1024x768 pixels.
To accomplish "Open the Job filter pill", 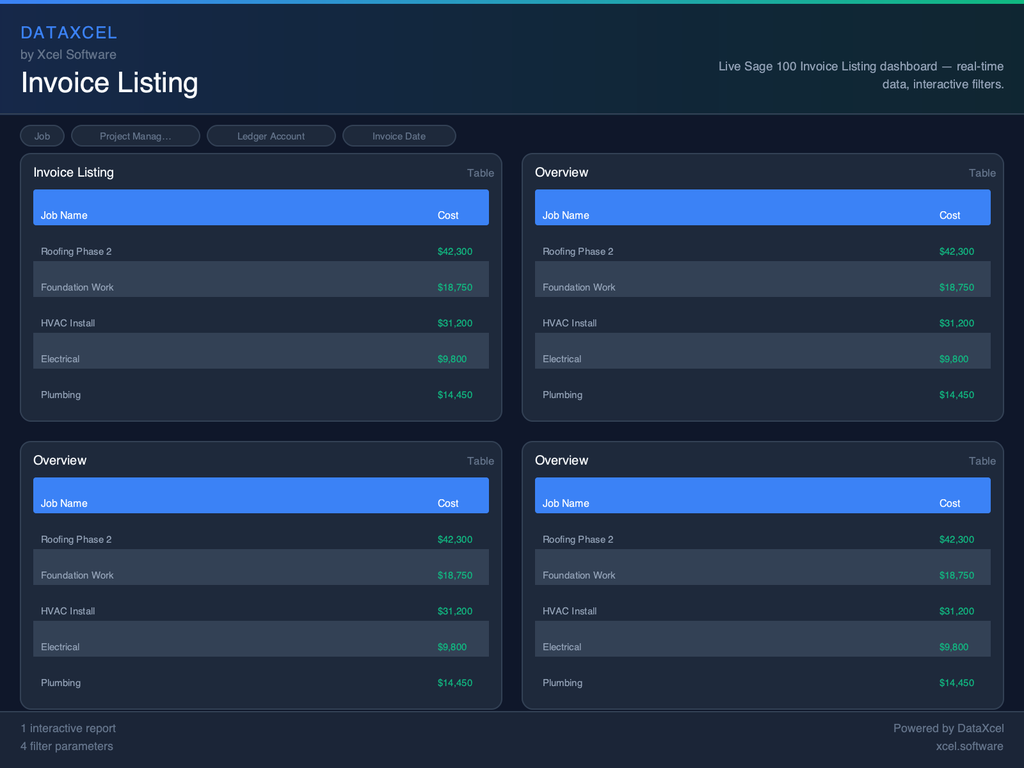I will coord(42,136).
